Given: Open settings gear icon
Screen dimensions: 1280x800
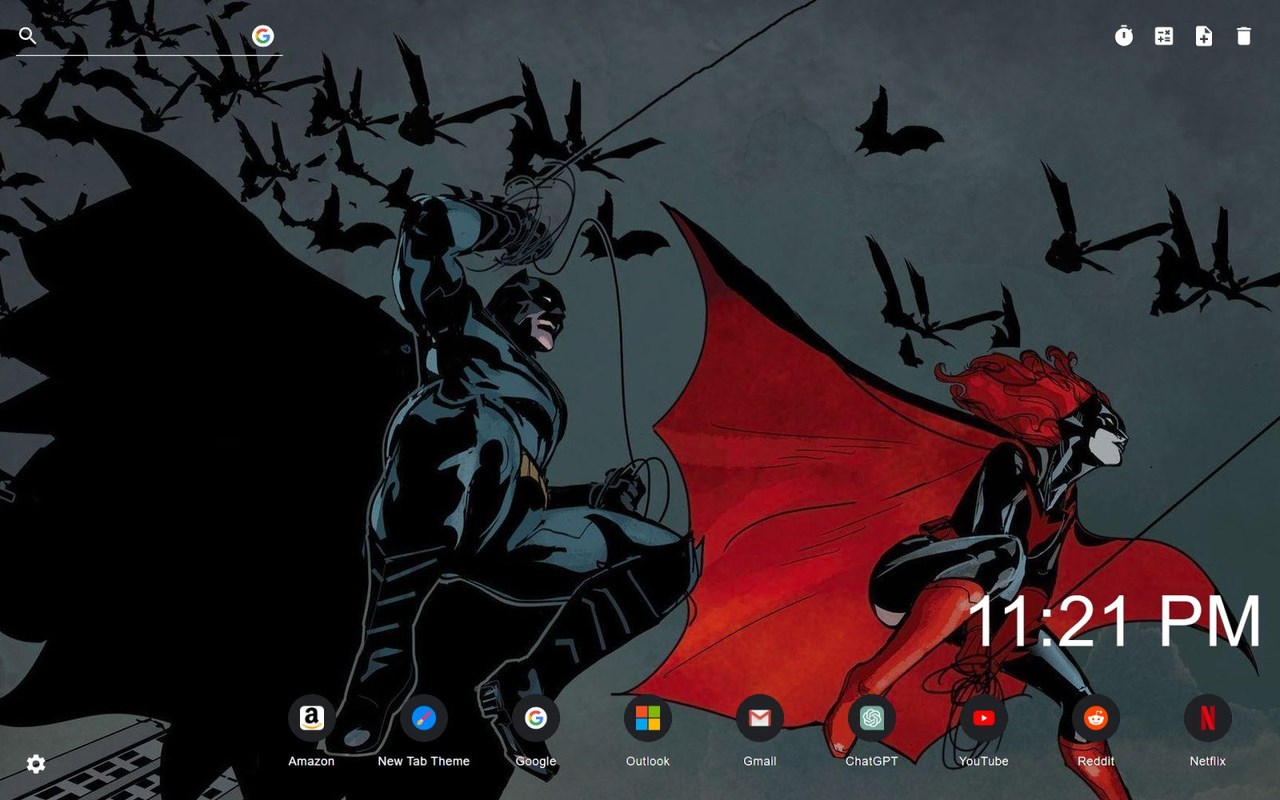Looking at the screenshot, I should [36, 764].
